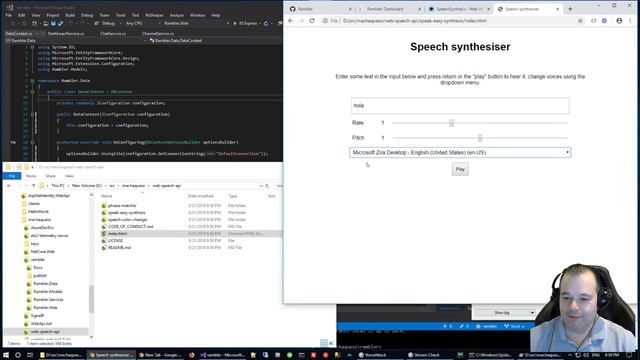
Task: Click the Play button on the speech synthesiser page
Action: [x=460, y=169]
